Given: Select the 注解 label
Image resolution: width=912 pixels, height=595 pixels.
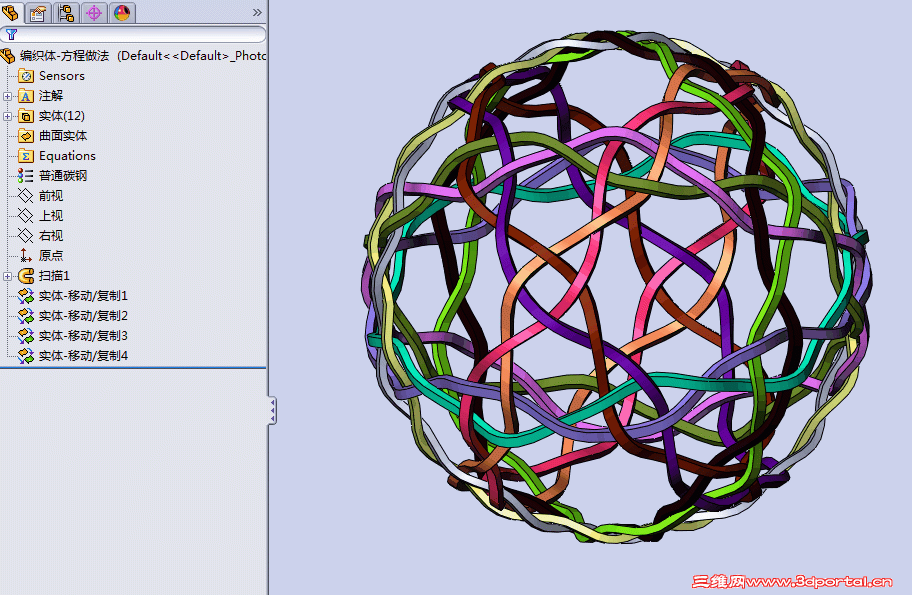Looking at the screenshot, I should pos(51,96).
